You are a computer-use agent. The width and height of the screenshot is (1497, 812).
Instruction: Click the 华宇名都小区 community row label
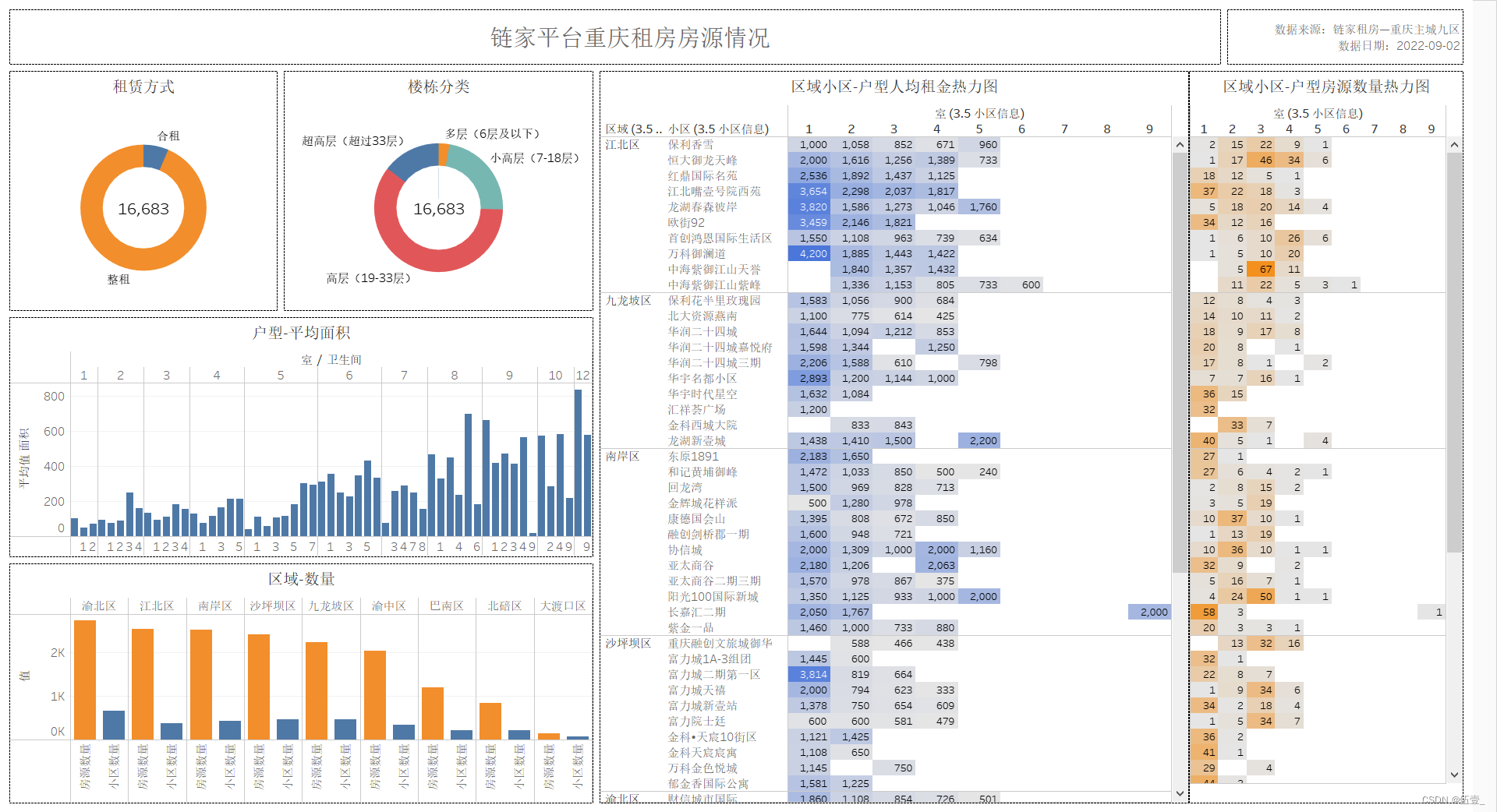click(x=702, y=379)
